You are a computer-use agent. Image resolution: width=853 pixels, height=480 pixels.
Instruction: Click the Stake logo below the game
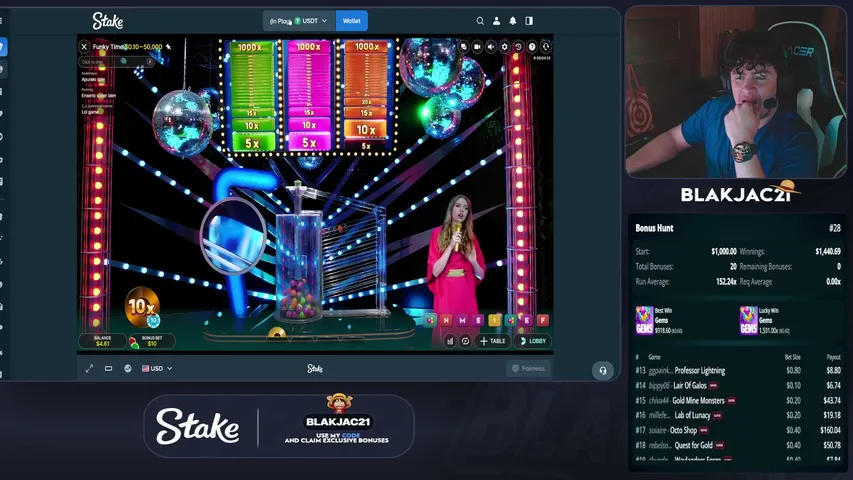pos(315,368)
